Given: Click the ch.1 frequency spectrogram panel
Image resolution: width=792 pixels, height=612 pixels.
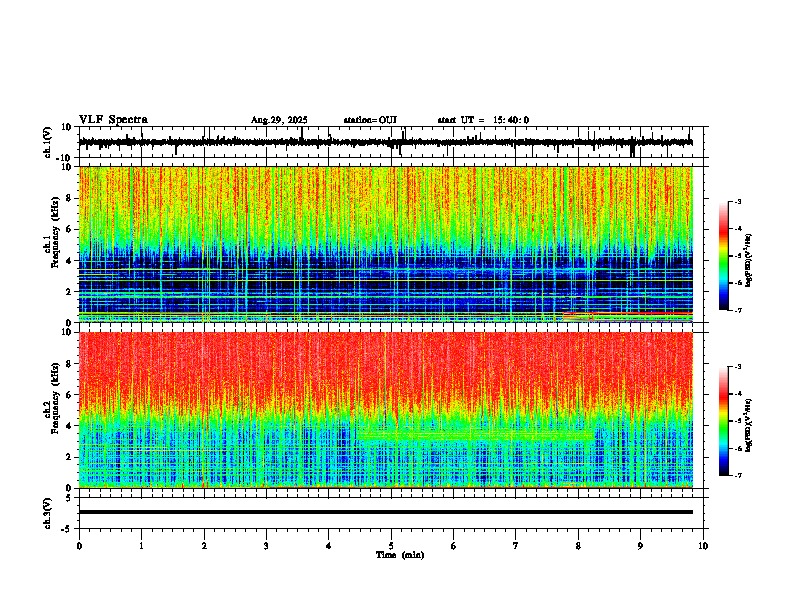Looking at the screenshot, I should [x=386, y=244].
